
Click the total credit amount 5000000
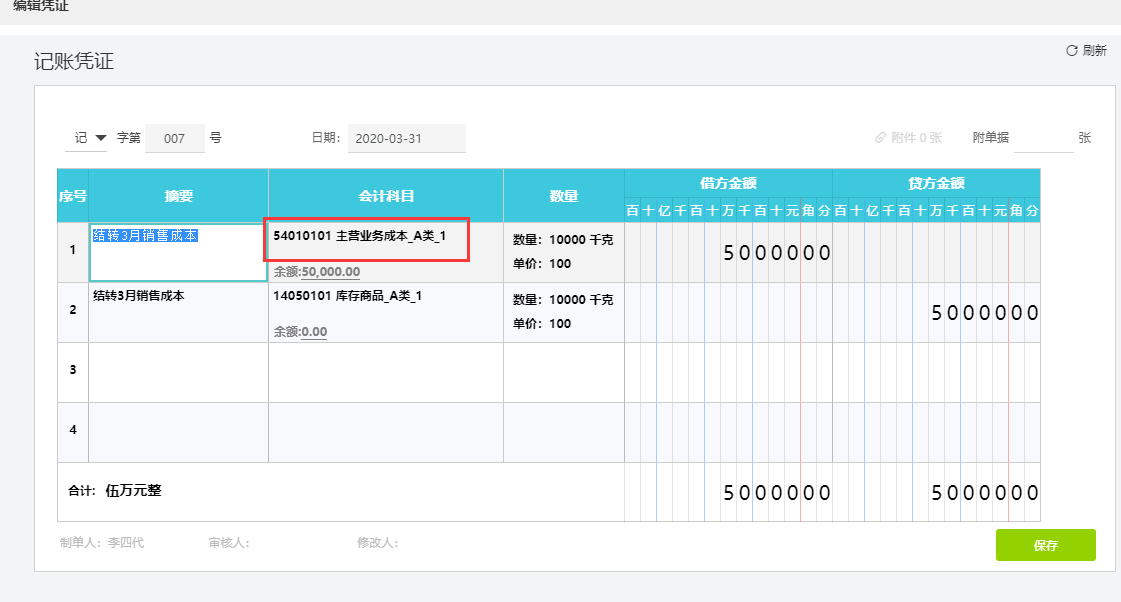point(984,493)
